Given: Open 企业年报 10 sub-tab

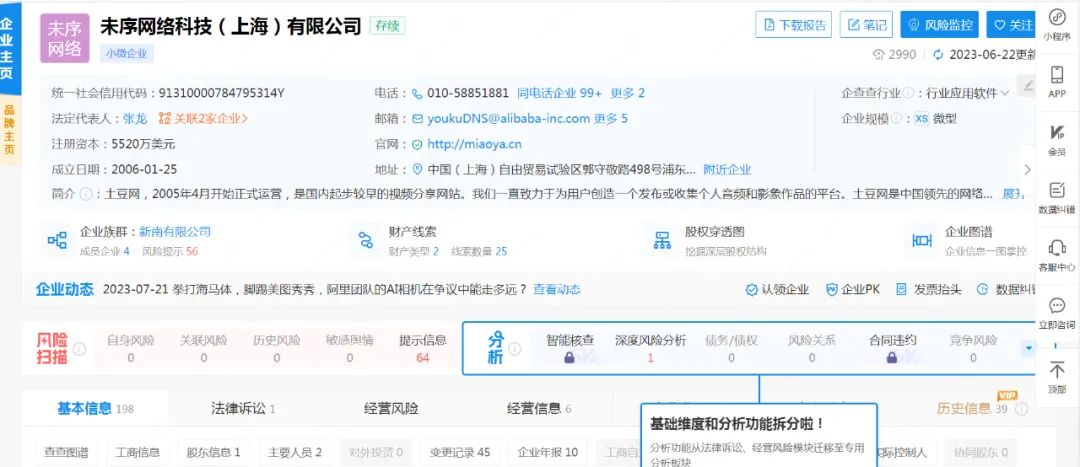Looking at the screenshot, I should pyautogui.click(x=548, y=453).
